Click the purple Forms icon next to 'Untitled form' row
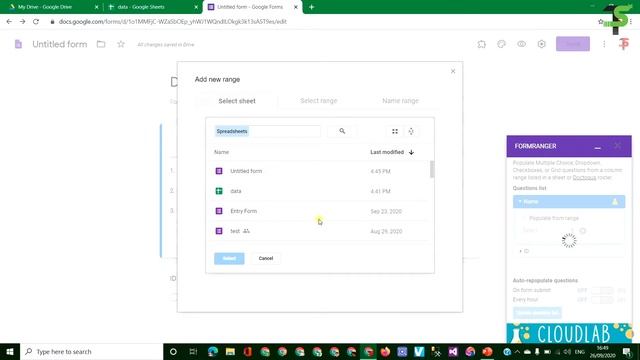The width and height of the screenshot is (640, 360). pos(219,171)
